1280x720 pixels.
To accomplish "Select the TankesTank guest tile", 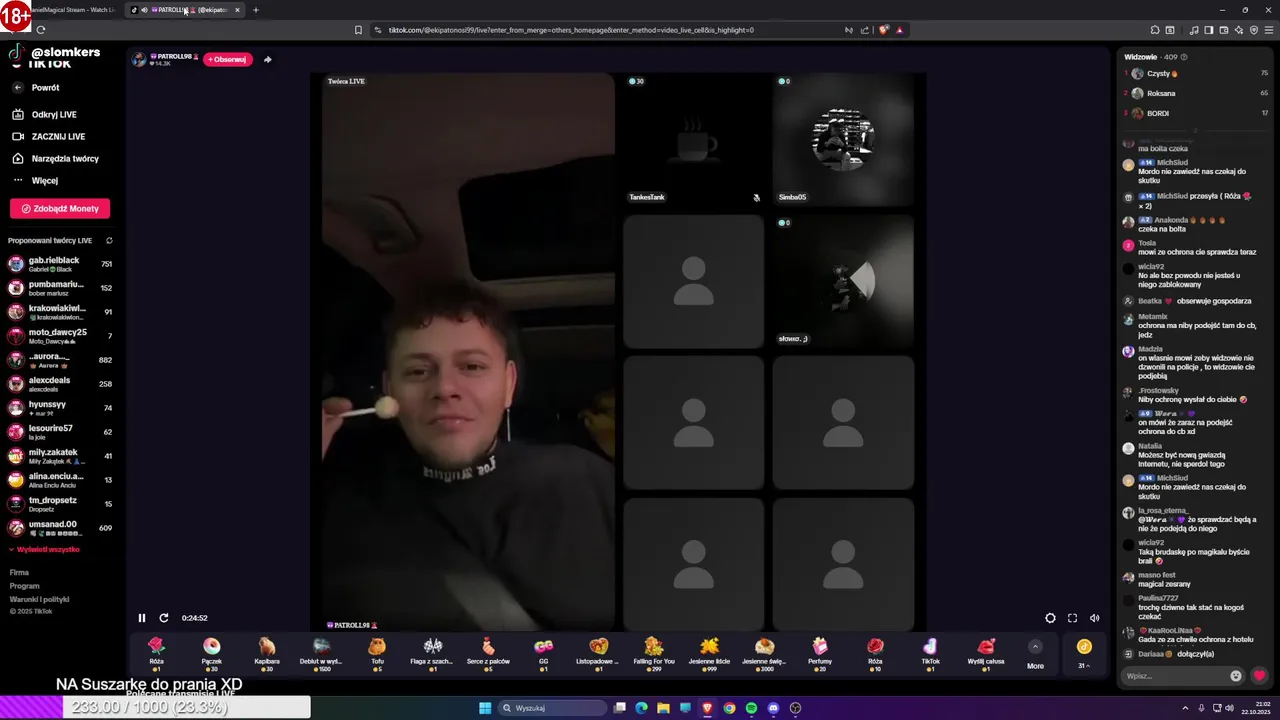I will coord(693,139).
